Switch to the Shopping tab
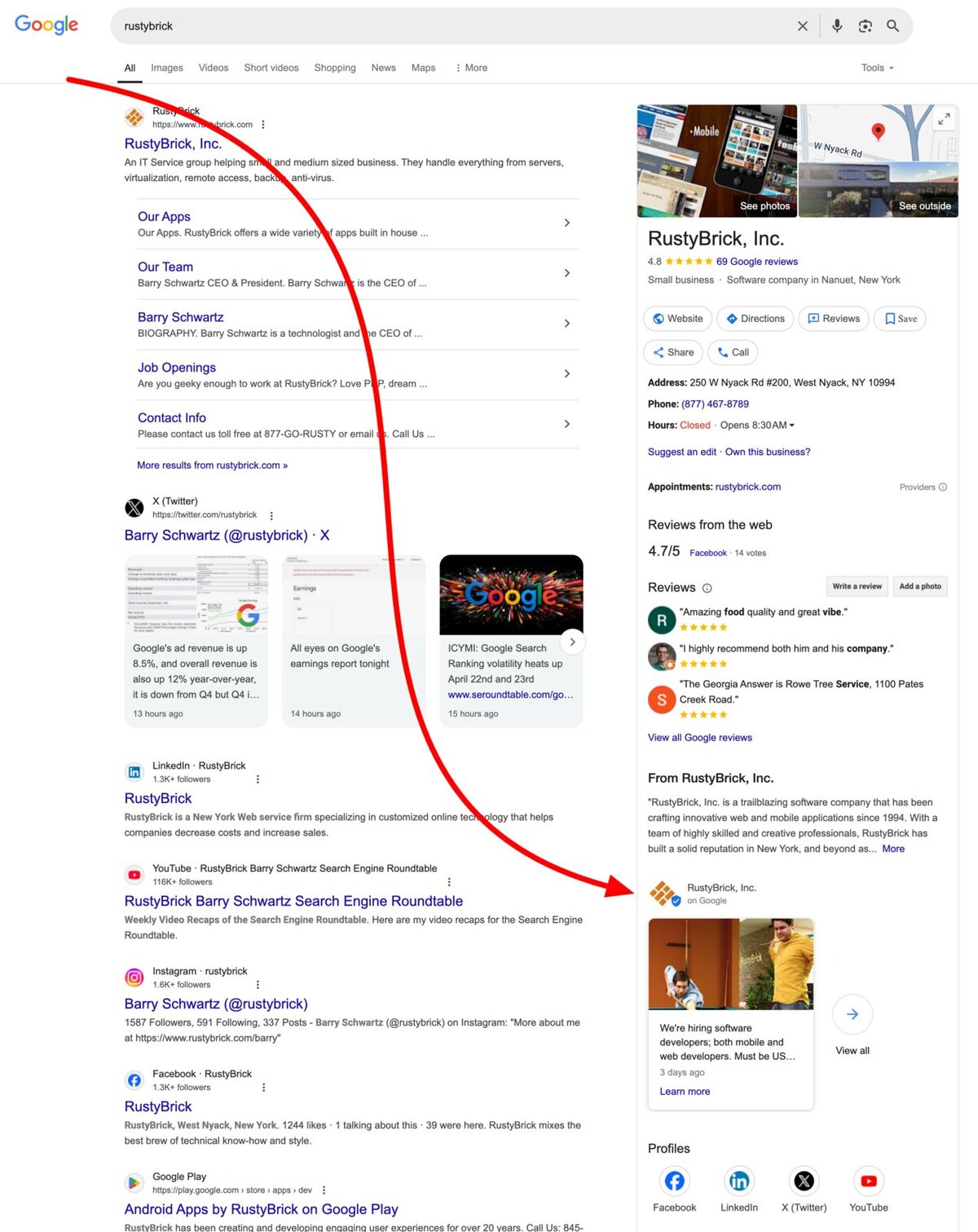 (x=335, y=68)
